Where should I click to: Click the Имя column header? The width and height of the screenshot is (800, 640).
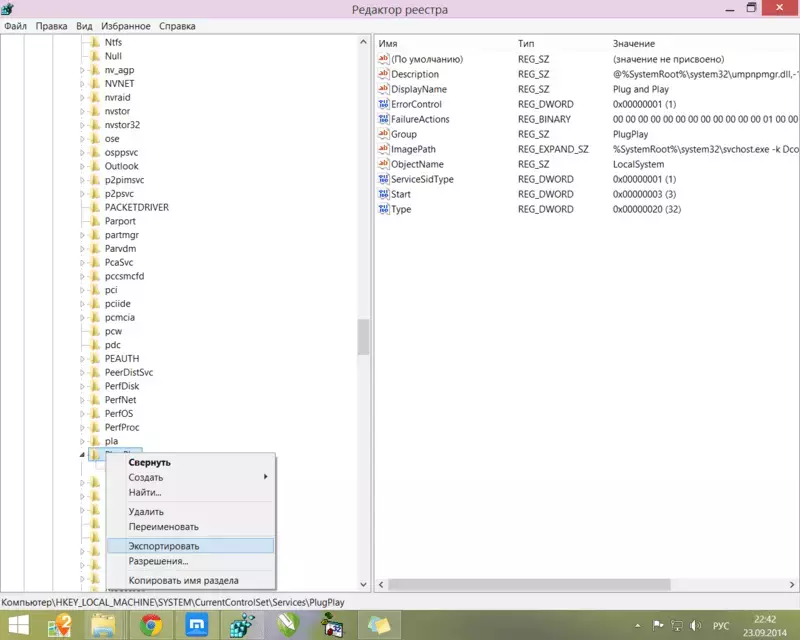click(388, 44)
